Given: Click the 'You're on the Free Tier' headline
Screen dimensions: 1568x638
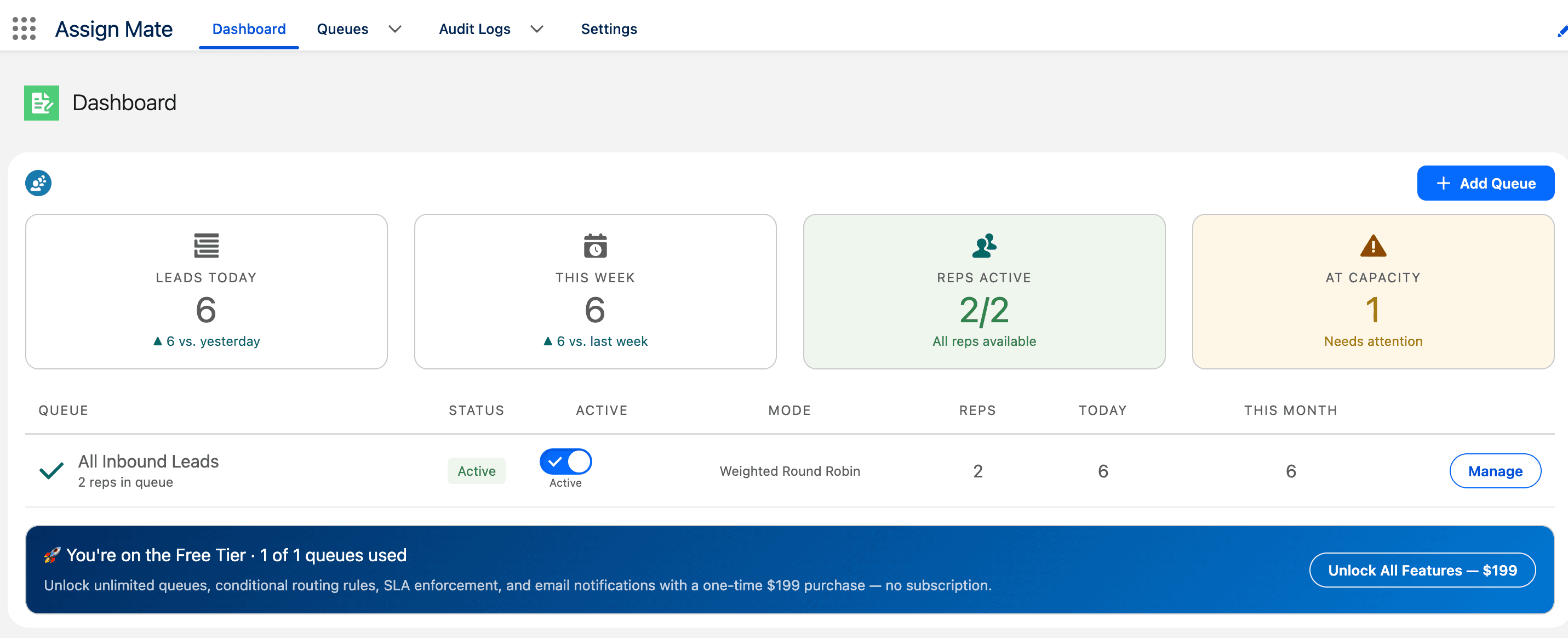Looking at the screenshot, I should [236, 555].
